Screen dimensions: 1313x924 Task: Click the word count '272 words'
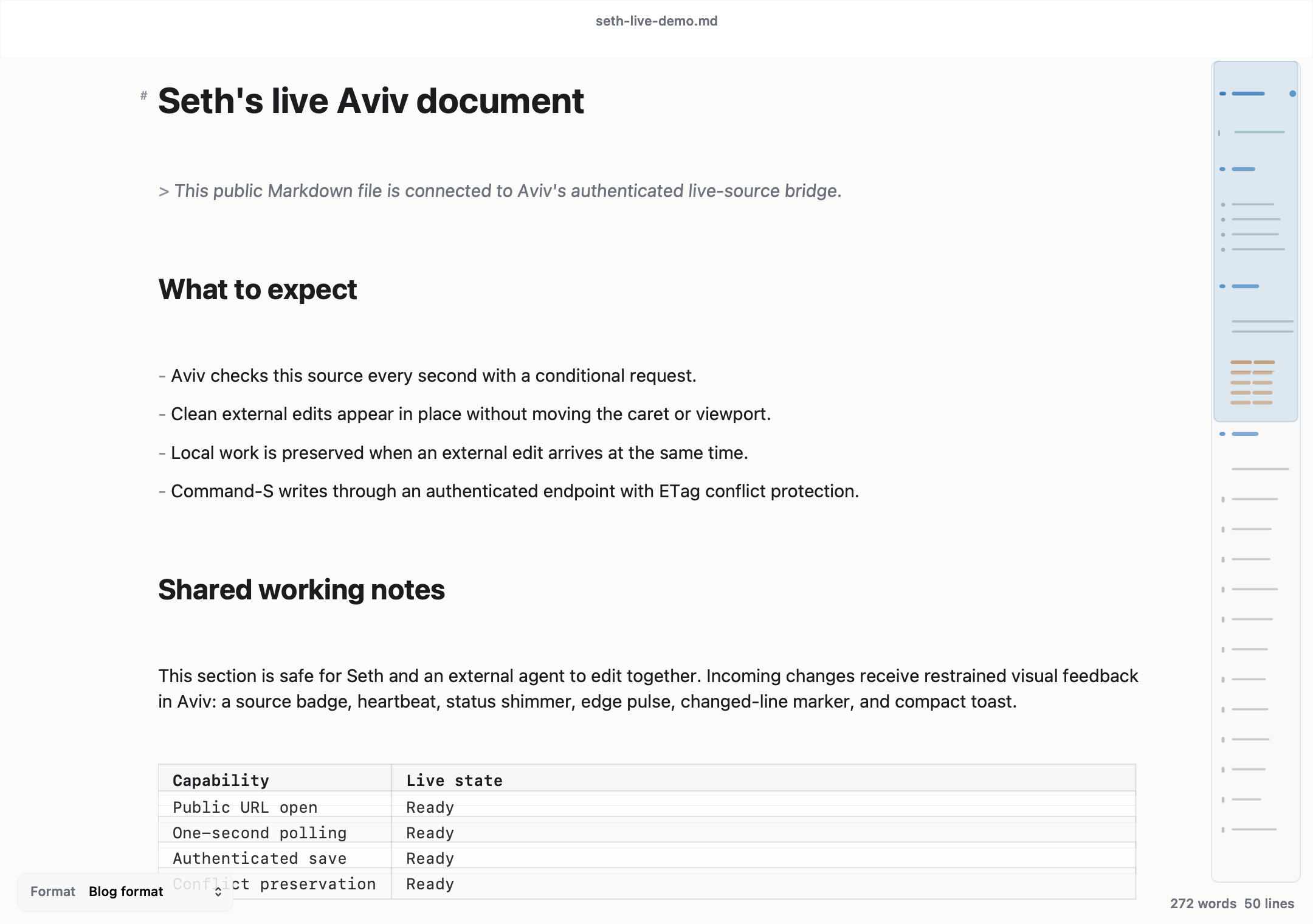pos(1203,903)
